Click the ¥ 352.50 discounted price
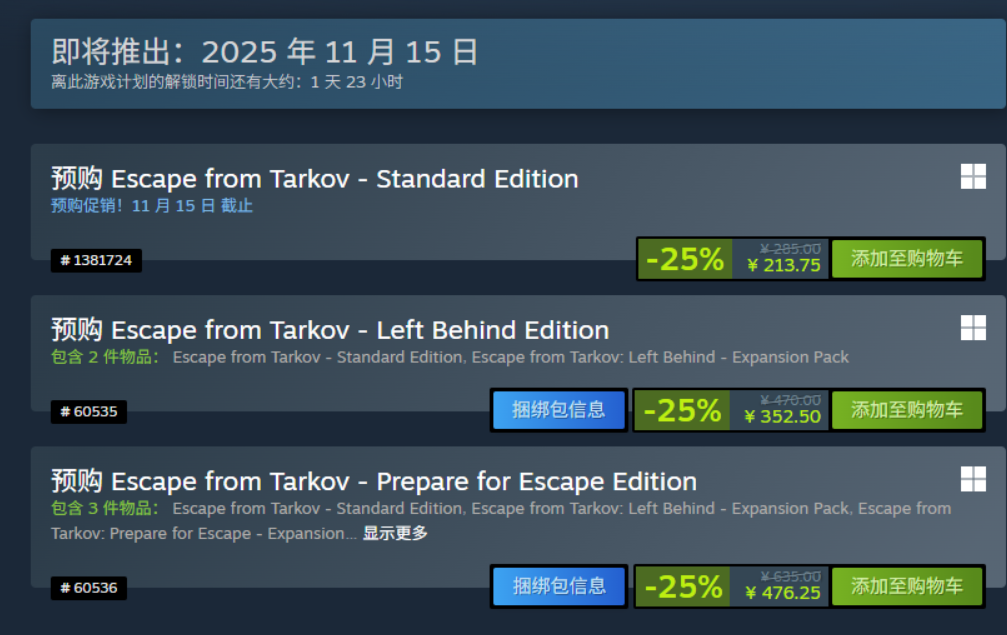1007x635 pixels. tap(783, 417)
